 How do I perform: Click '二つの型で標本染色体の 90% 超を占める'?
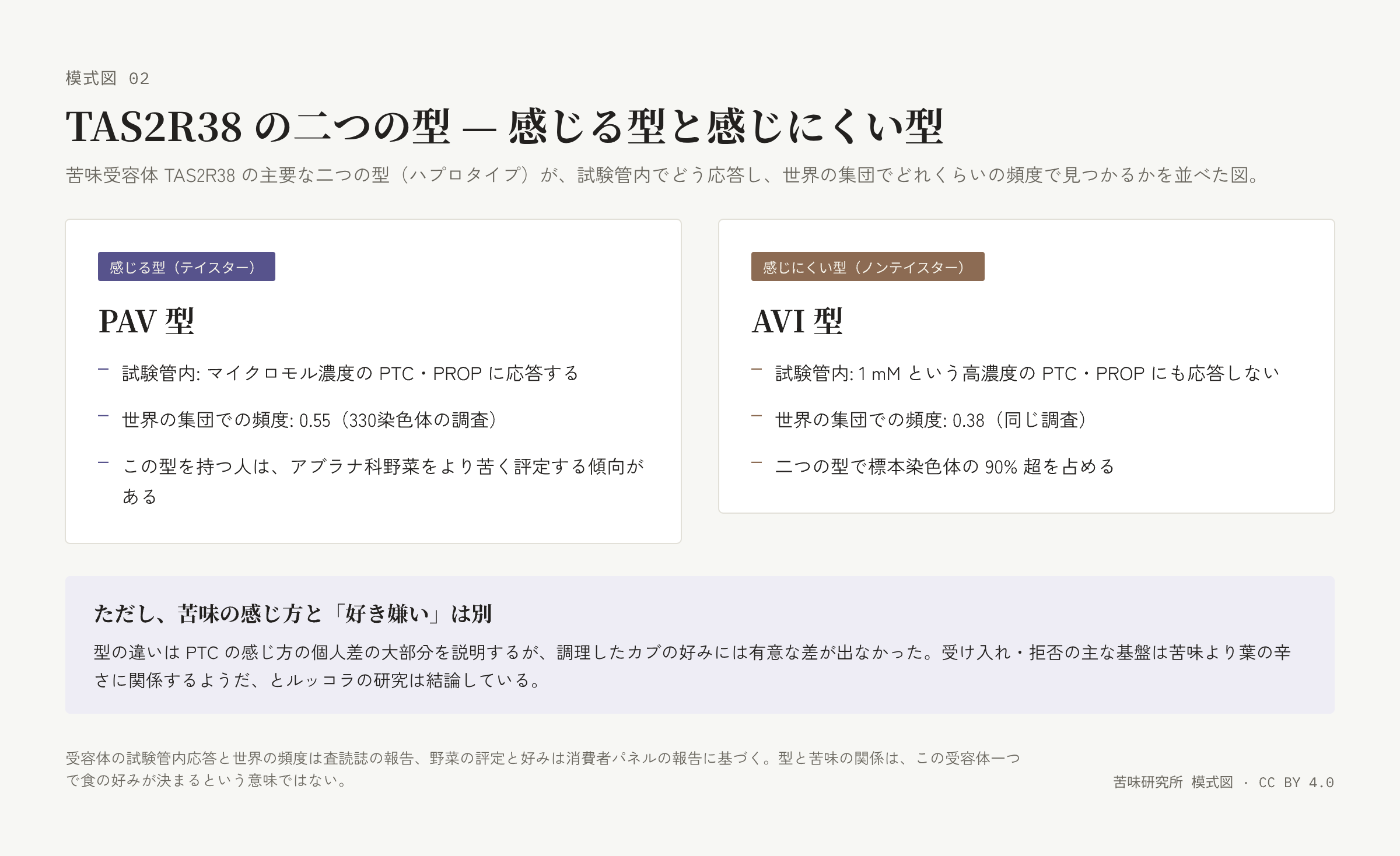(945, 466)
